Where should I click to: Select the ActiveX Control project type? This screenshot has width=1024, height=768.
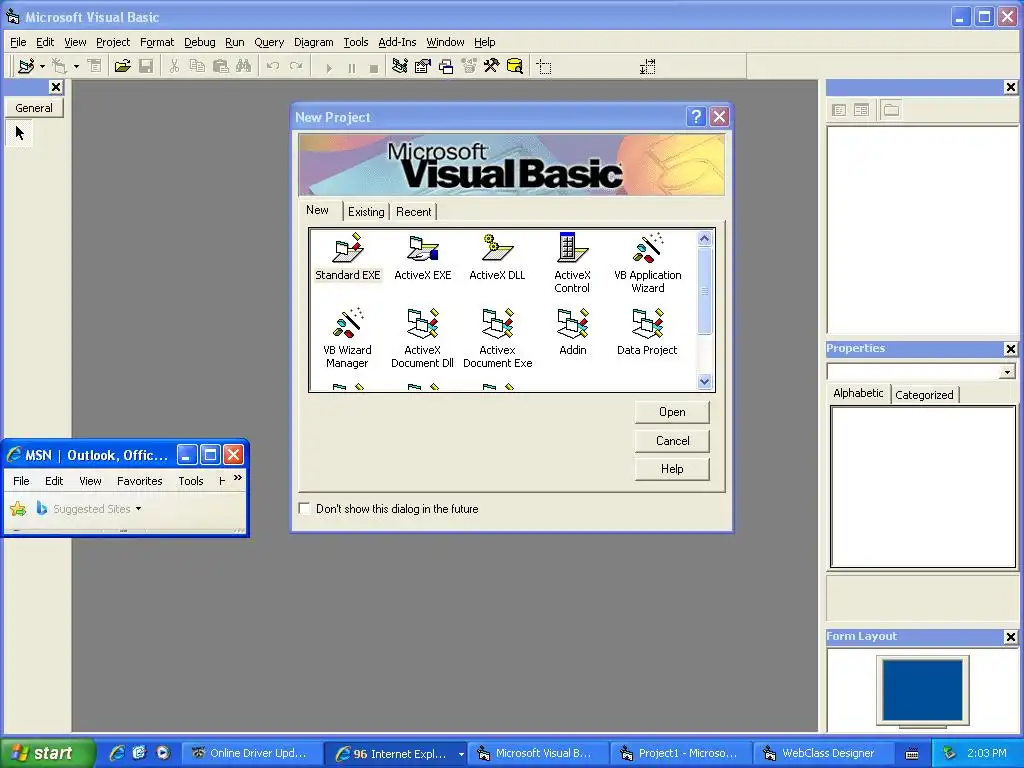point(572,263)
